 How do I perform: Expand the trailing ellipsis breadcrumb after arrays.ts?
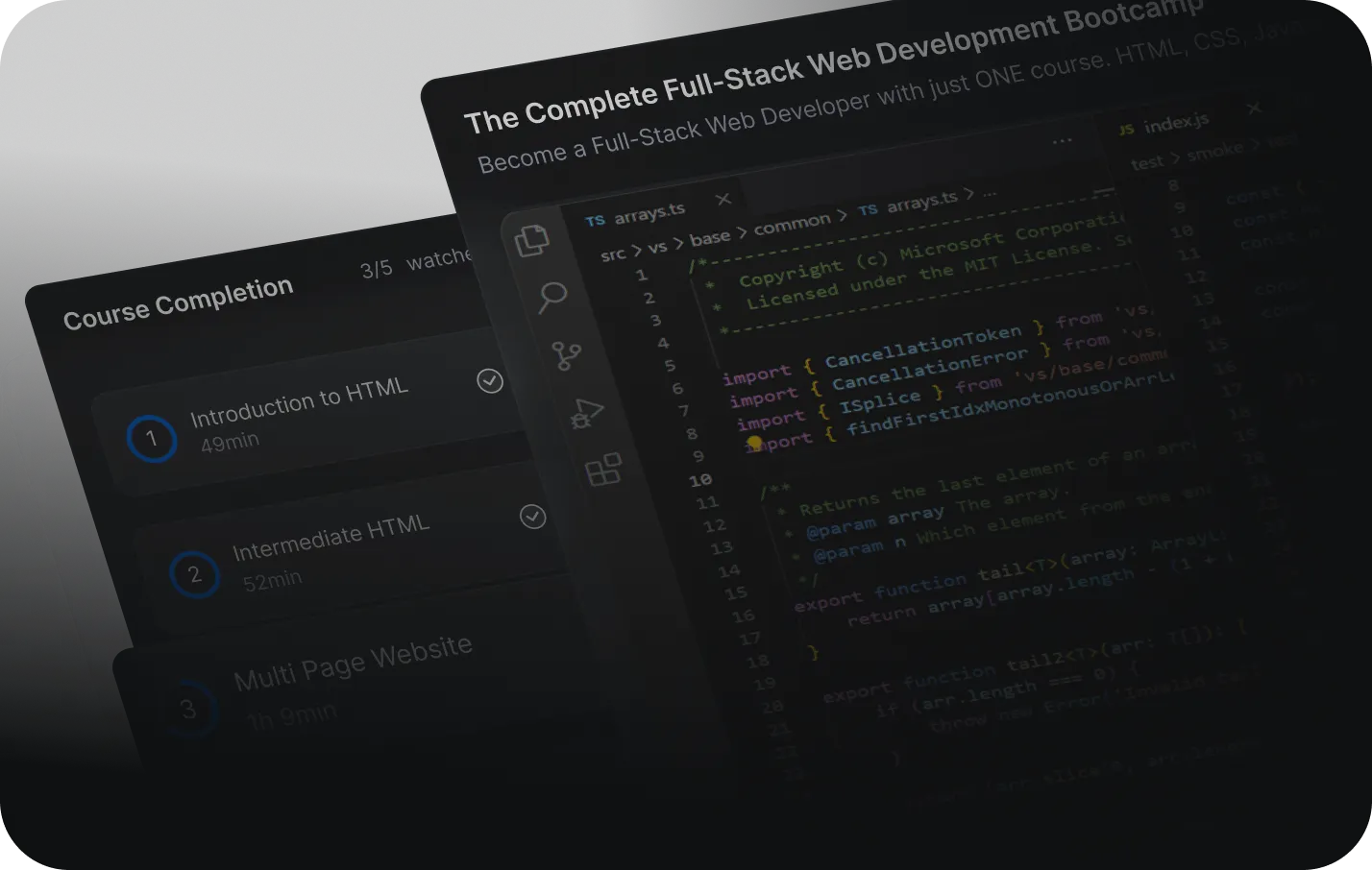pos(990,191)
